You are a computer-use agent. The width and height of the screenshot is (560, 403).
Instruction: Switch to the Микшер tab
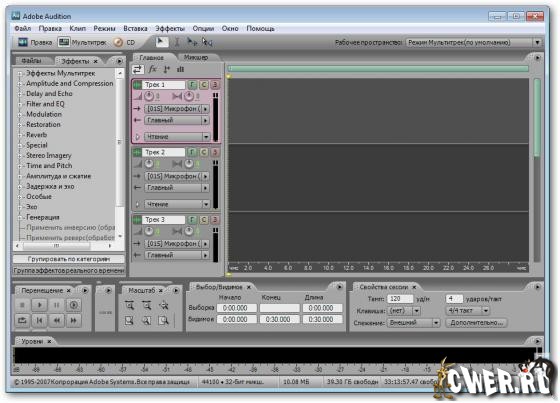tap(196, 57)
